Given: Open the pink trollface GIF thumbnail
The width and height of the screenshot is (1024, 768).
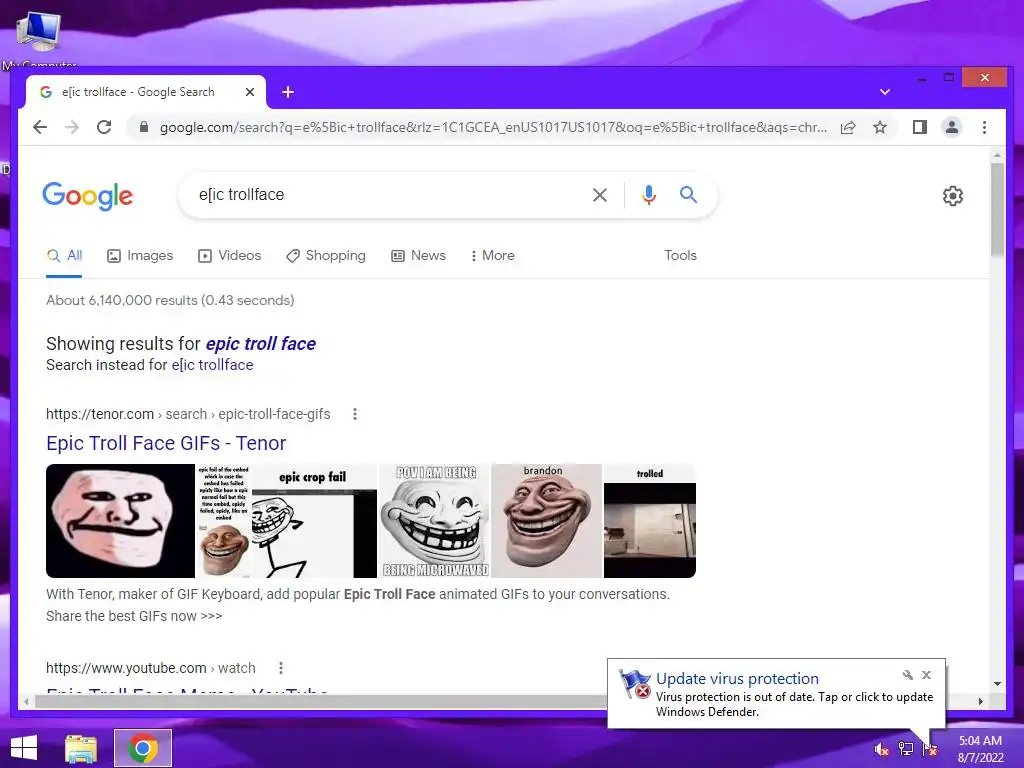Looking at the screenshot, I should tap(121, 521).
